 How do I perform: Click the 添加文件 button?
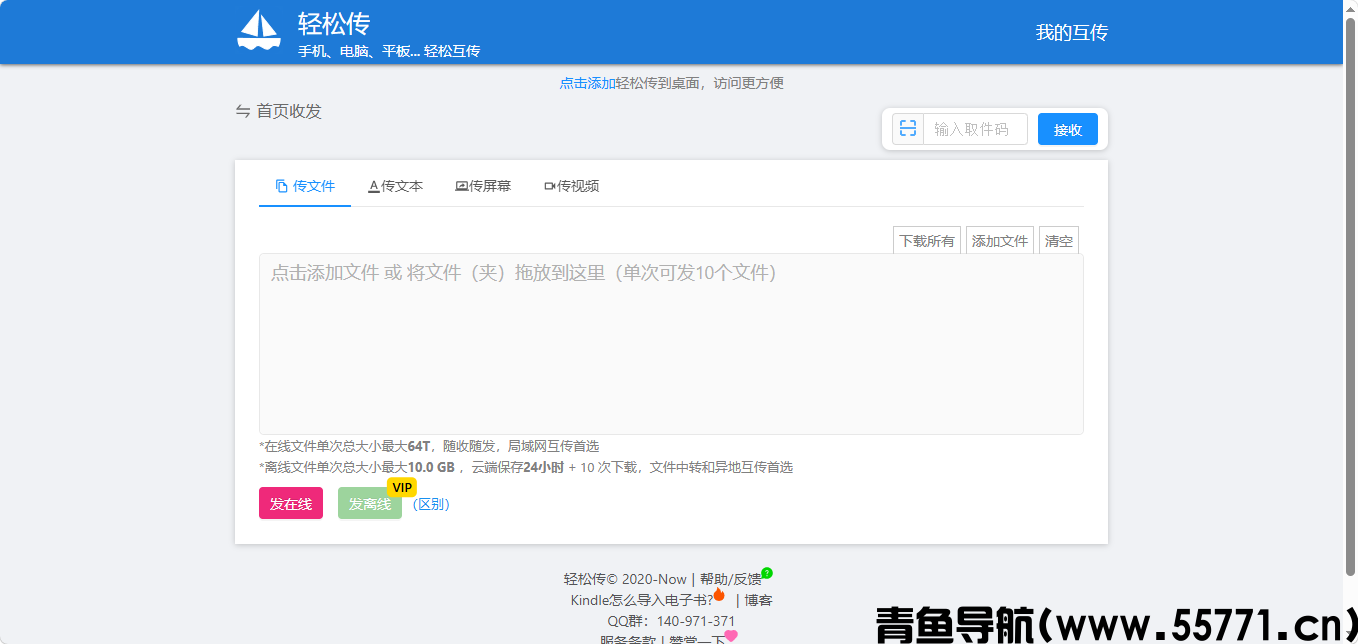pos(1000,241)
